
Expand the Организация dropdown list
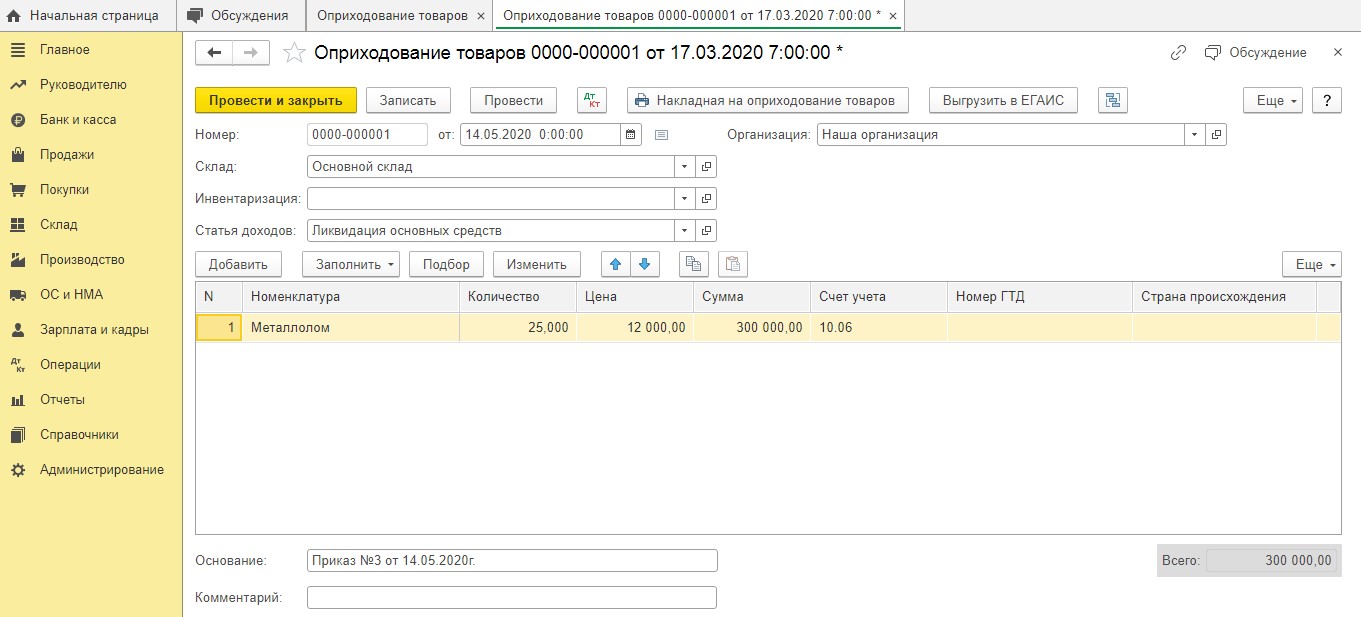[1195, 134]
